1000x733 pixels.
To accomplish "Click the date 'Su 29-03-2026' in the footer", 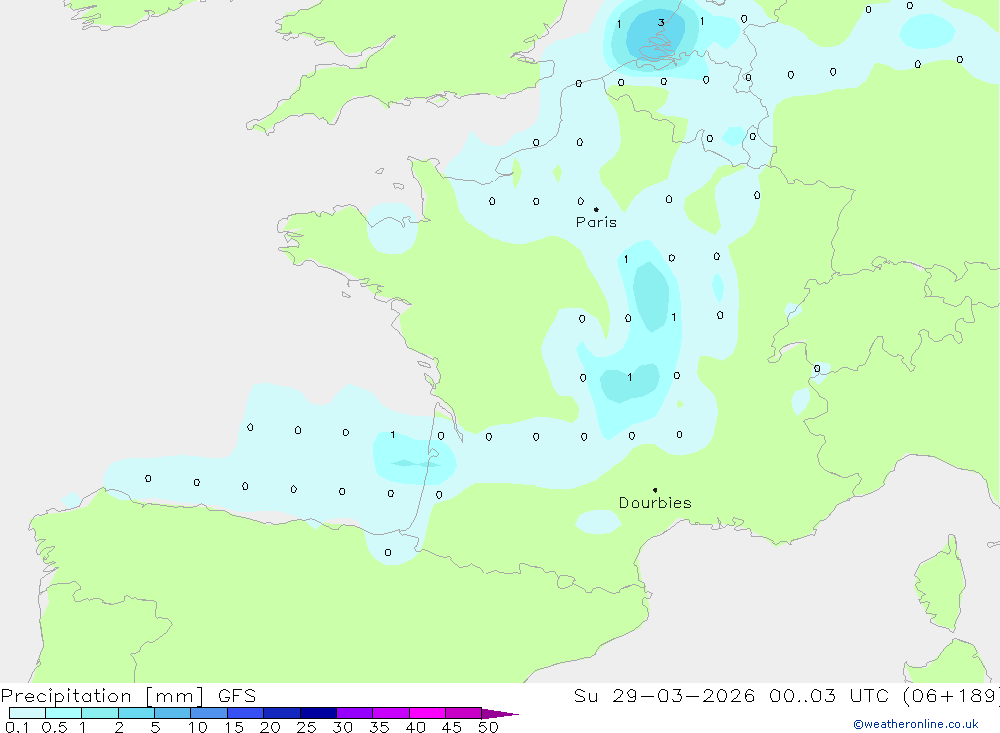I will click(x=664, y=696).
